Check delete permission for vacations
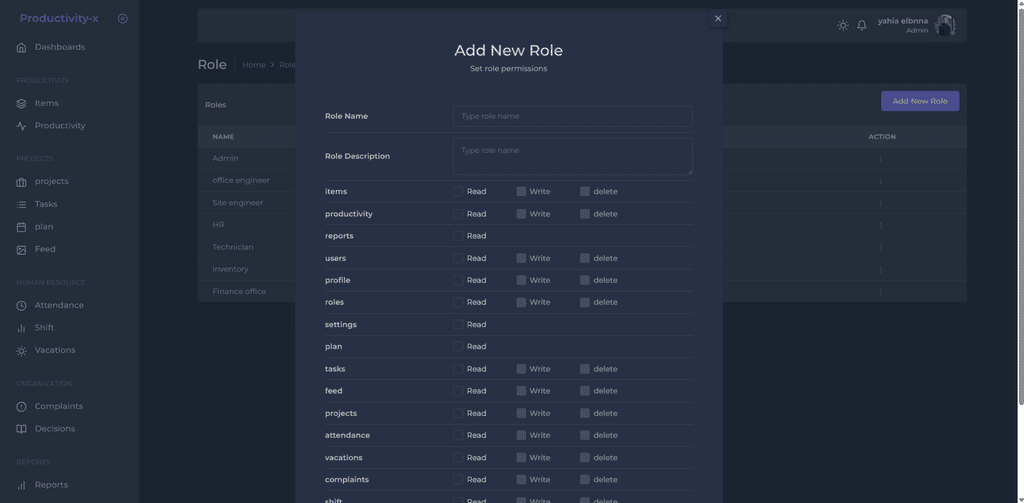Screen dimensions: 1024x503 [584, 457]
